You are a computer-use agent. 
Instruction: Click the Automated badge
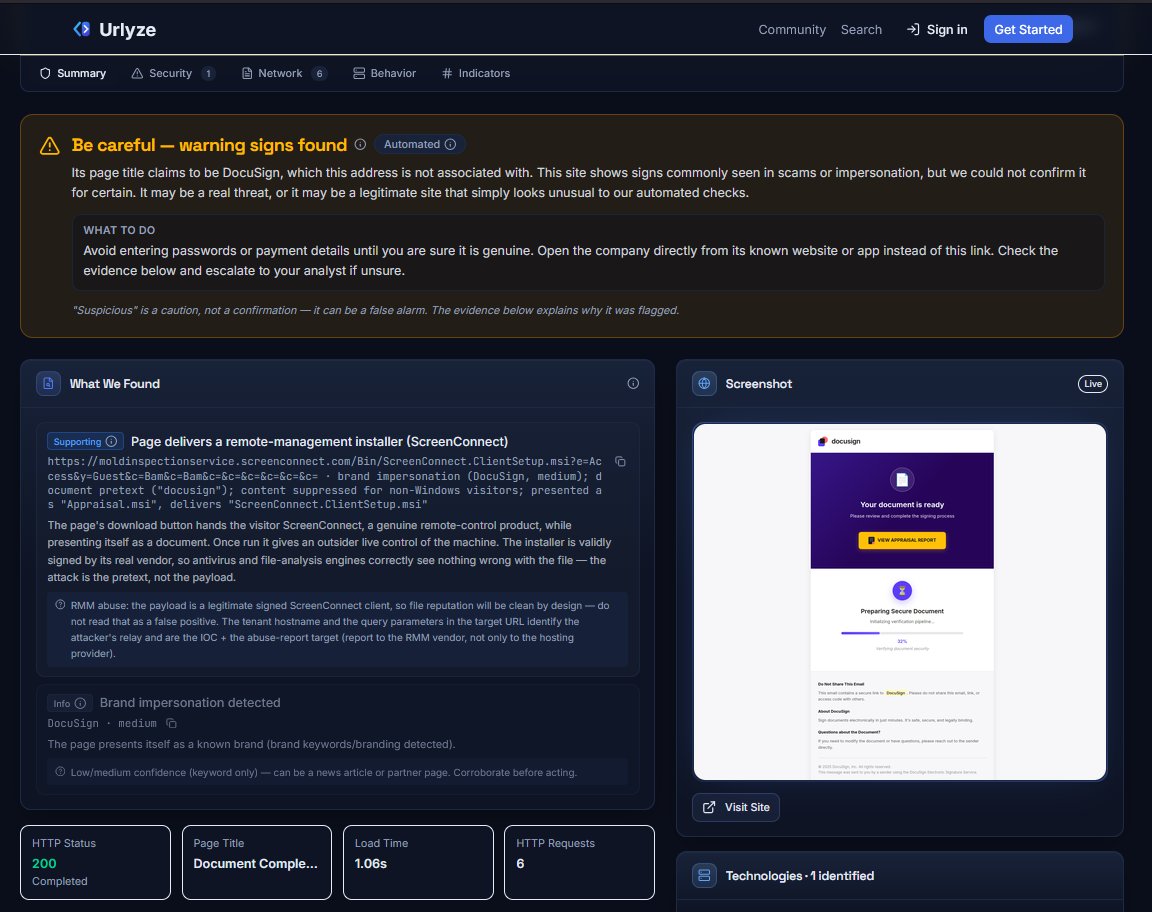pyautogui.click(x=420, y=145)
